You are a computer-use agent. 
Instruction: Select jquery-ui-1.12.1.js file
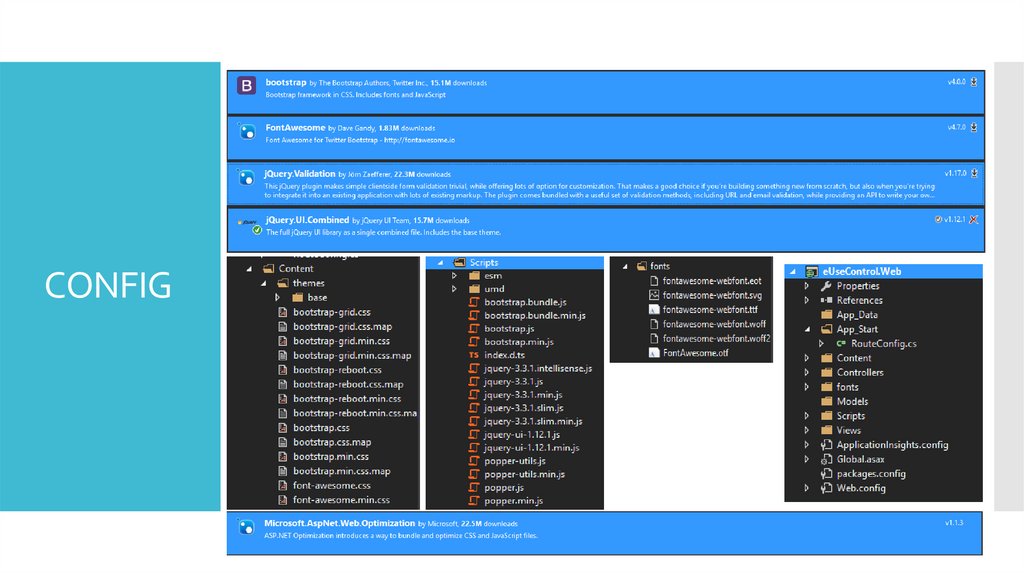coord(522,435)
